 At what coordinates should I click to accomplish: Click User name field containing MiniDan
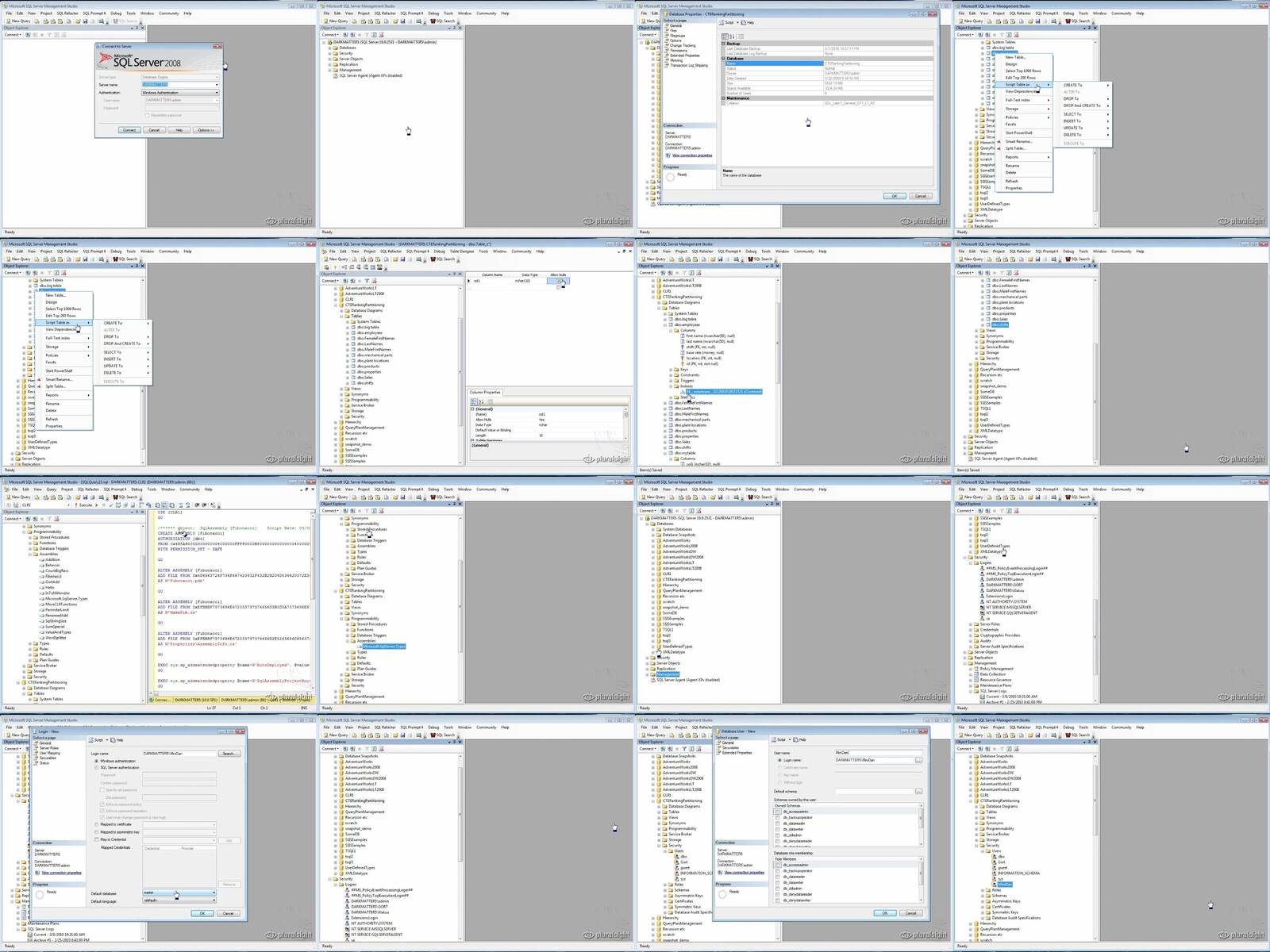click(878, 752)
